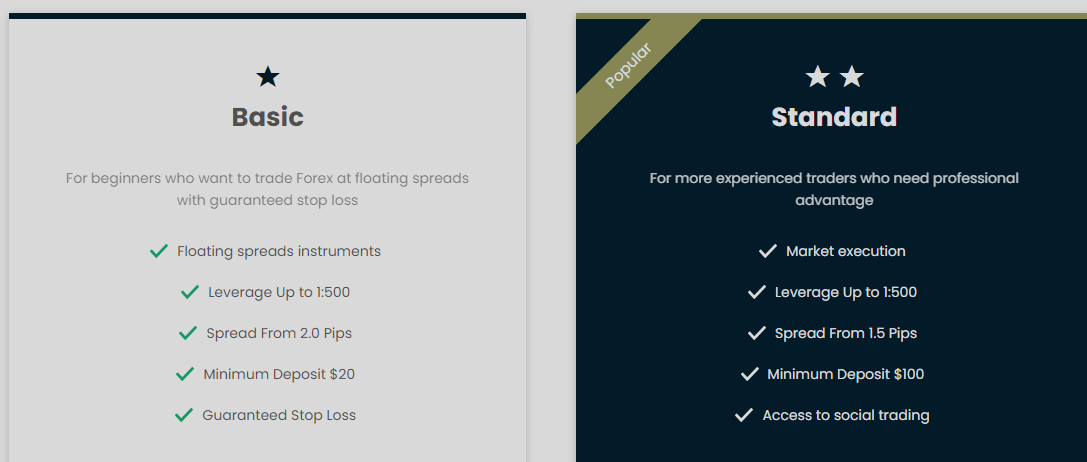Click the green checkmark next to Guaranteed Stop Loss
This screenshot has height=462, width=1087.
click(184, 416)
